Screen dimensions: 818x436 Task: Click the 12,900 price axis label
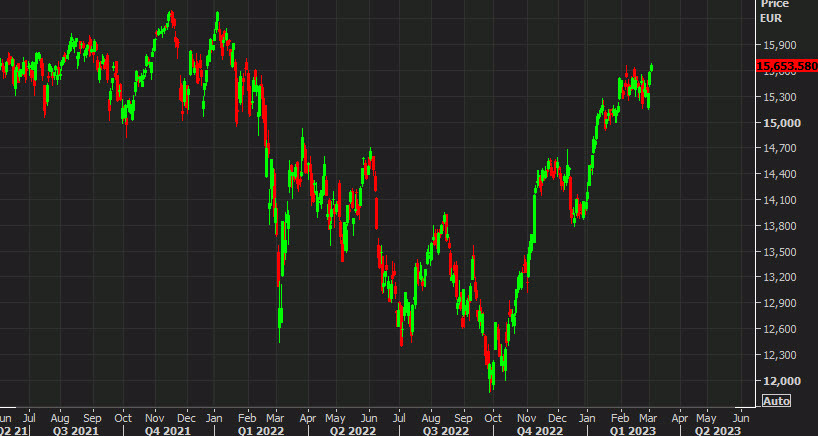click(x=779, y=303)
